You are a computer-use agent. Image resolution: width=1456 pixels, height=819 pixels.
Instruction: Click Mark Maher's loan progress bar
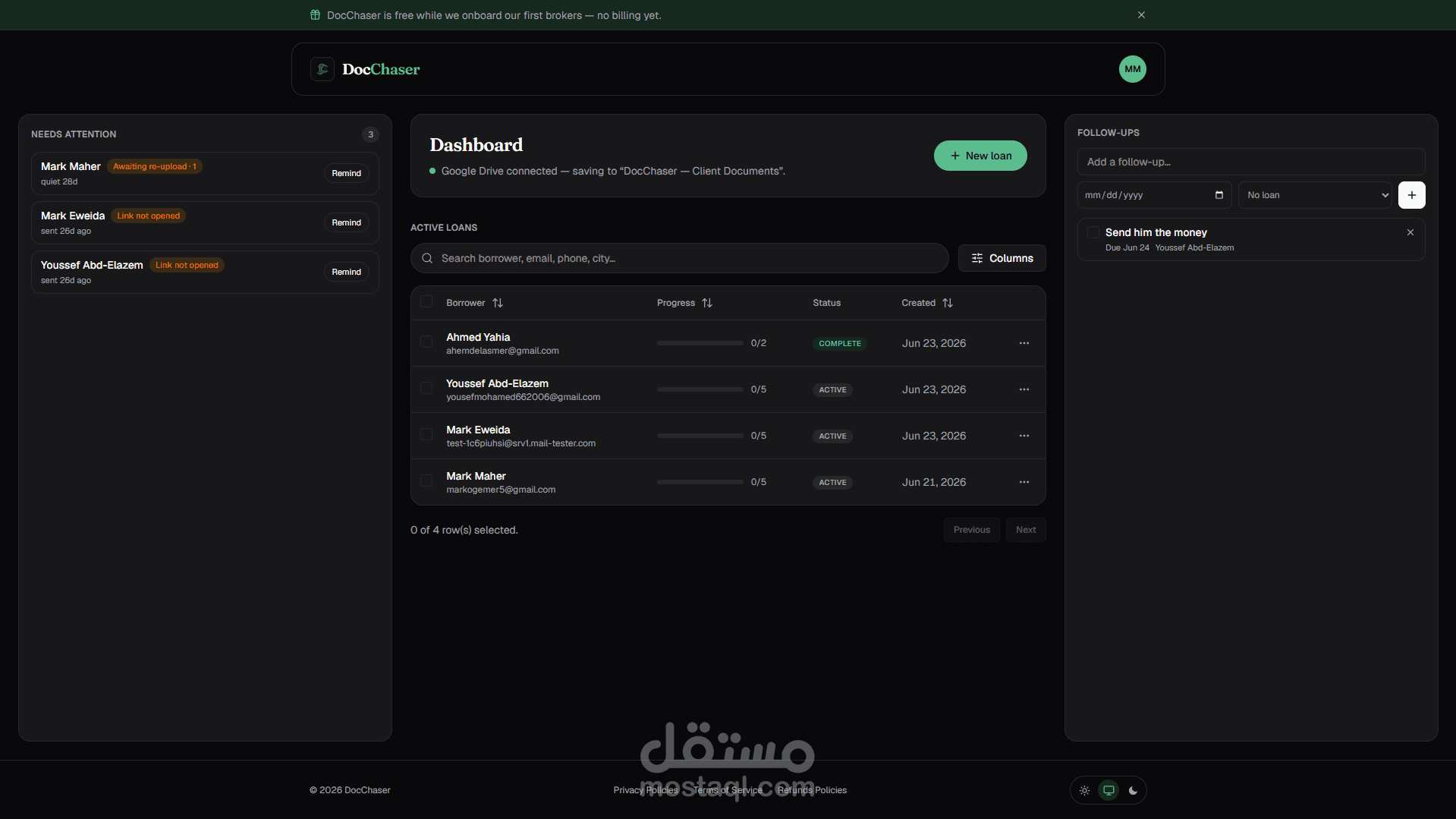click(x=700, y=482)
